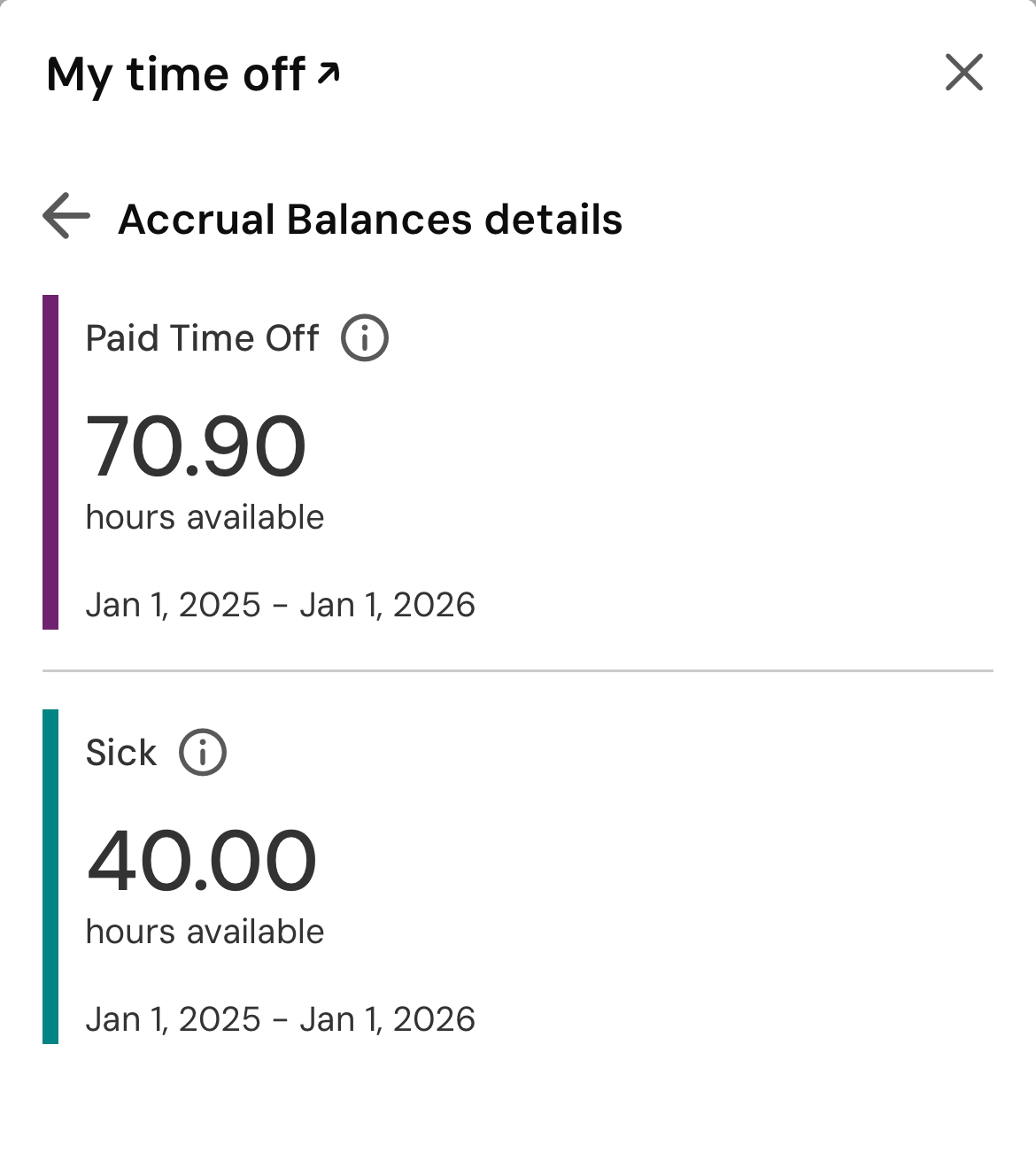The height and width of the screenshot is (1161, 1036).
Task: Open the My time off link
Action: 176,74
